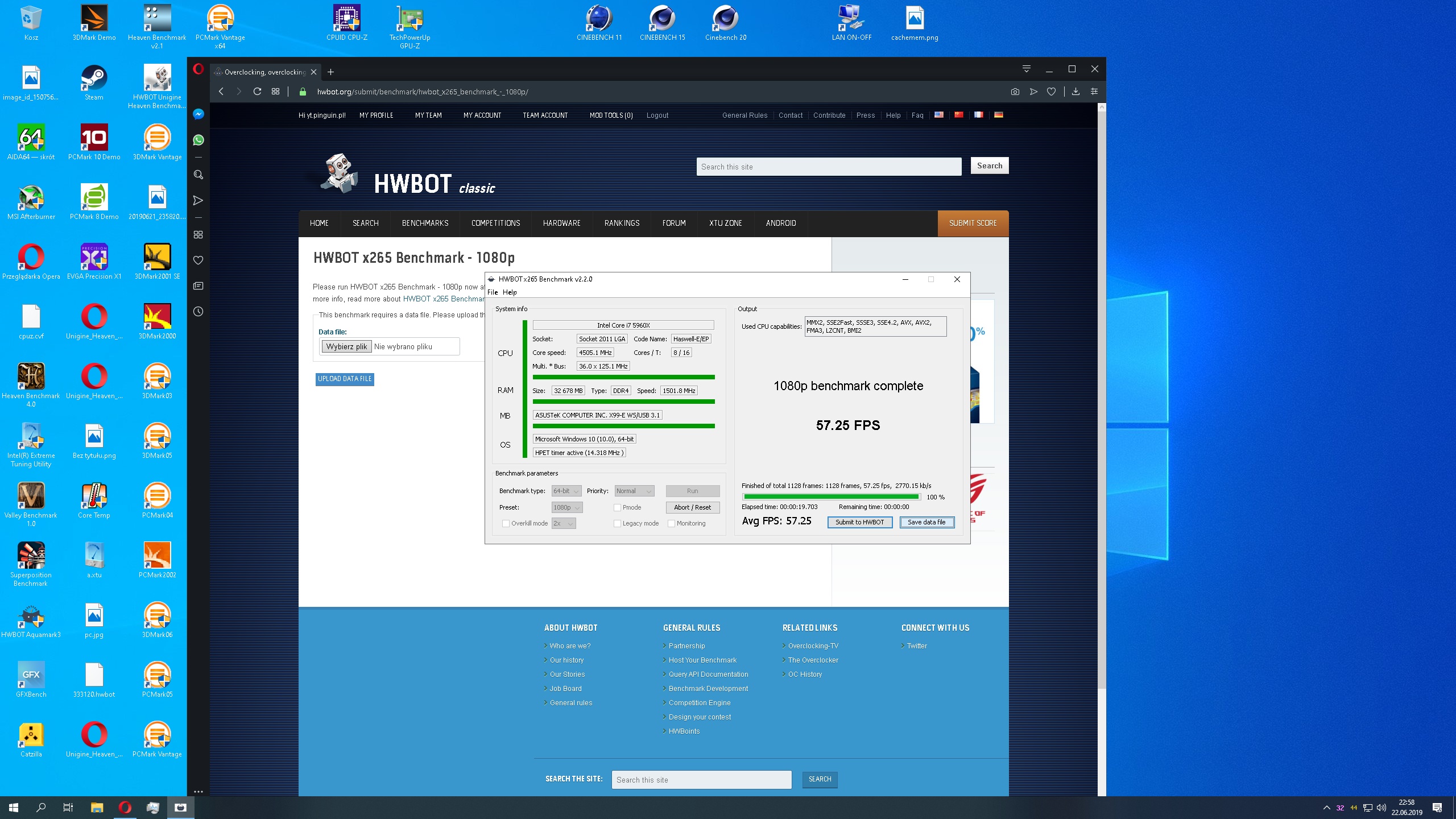Select 3DMark Demo desktop icon
Screen dimensions: 1456x819
point(94,23)
